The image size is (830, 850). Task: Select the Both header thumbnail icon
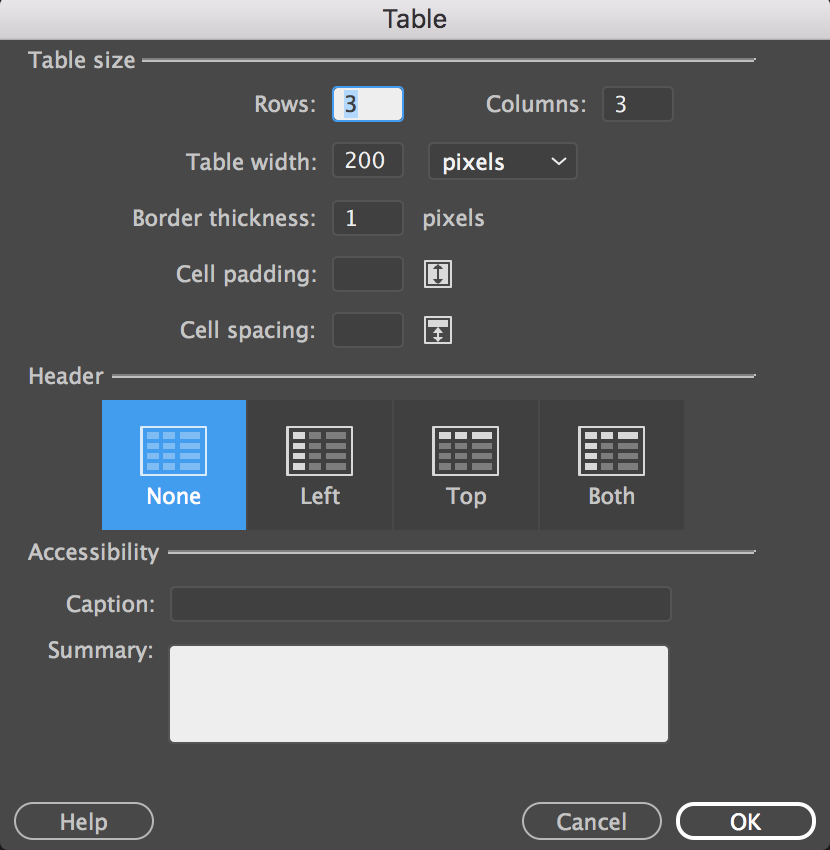click(611, 450)
